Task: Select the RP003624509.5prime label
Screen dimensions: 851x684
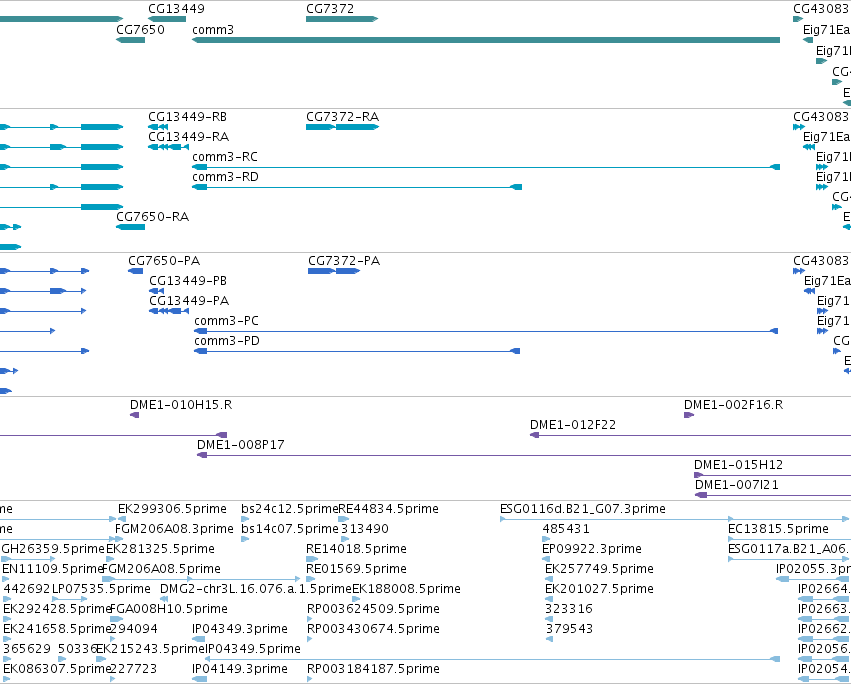Action: click(373, 609)
